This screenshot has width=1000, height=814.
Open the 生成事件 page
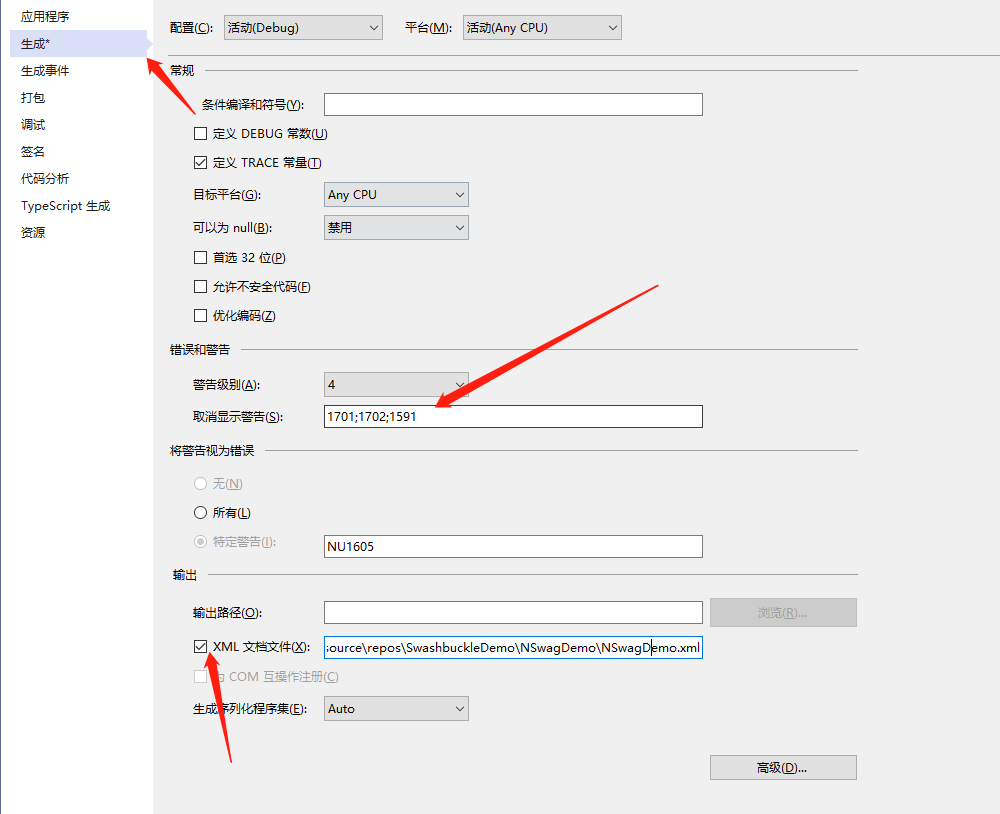pos(45,71)
